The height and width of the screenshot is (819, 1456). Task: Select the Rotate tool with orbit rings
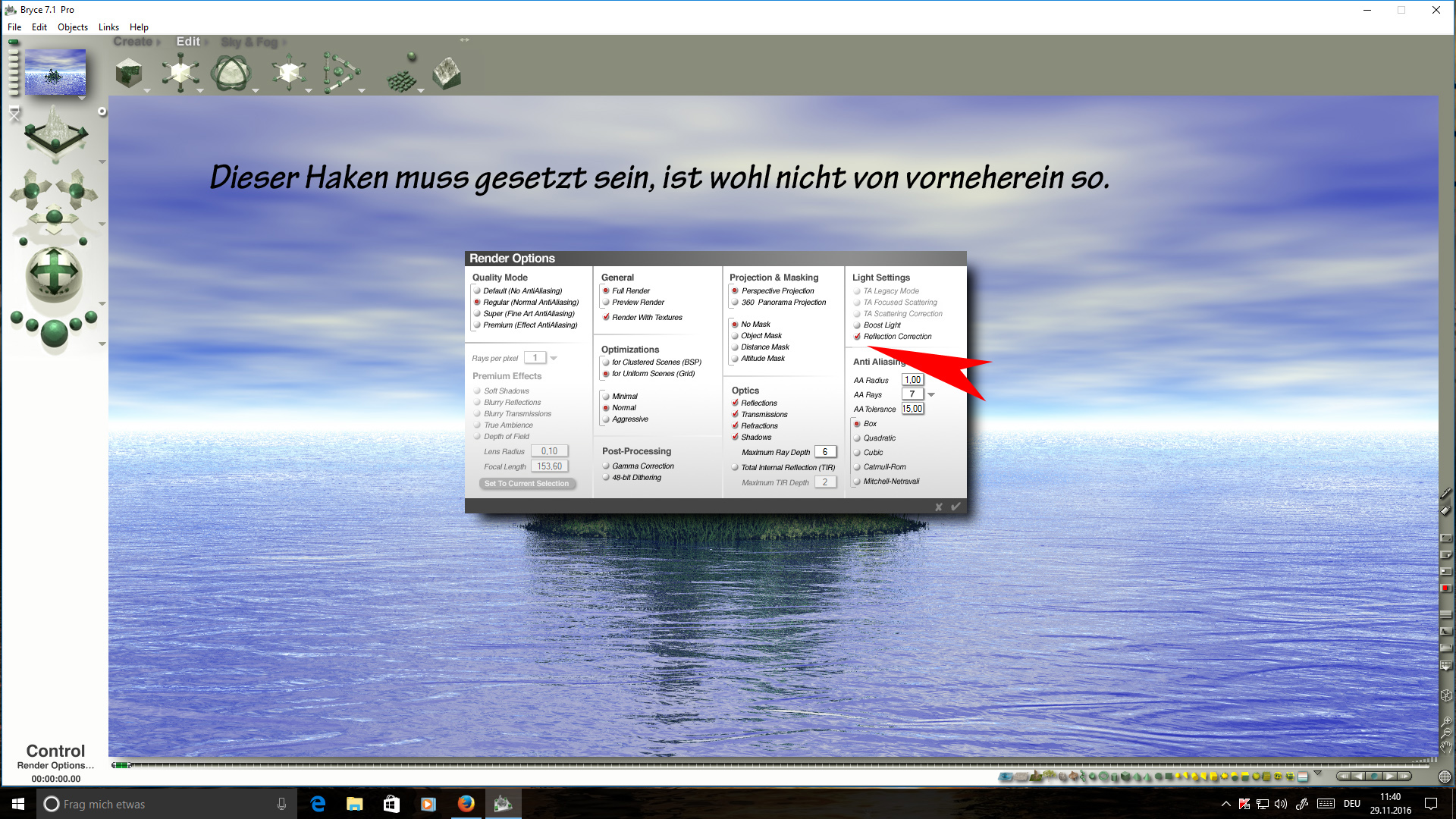pyautogui.click(x=231, y=74)
